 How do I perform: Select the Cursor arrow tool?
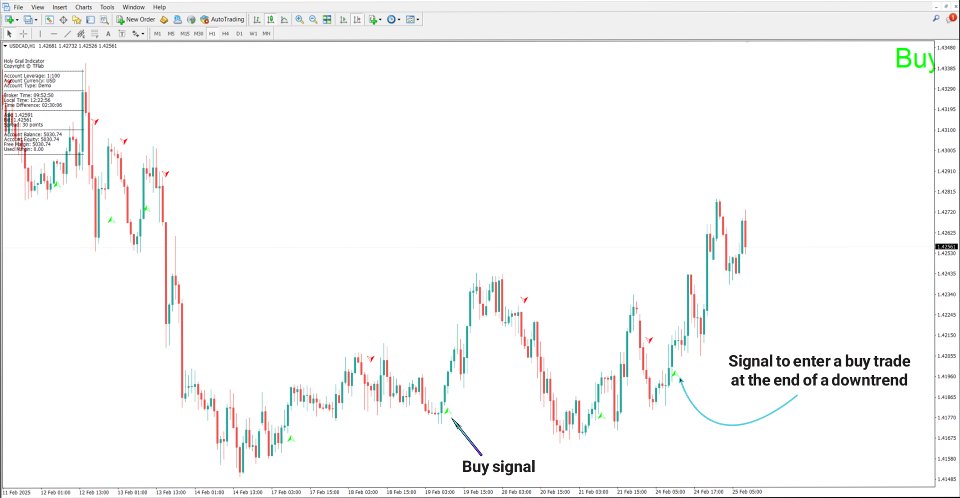(x=9, y=34)
